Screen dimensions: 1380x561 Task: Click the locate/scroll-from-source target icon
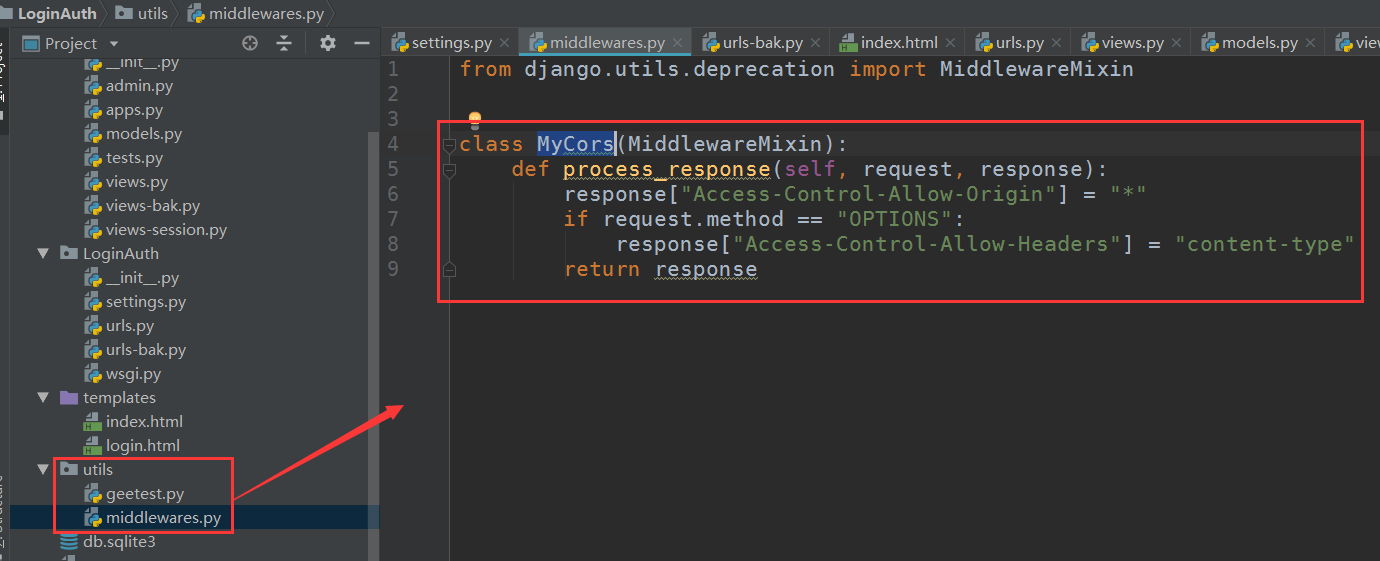click(250, 43)
